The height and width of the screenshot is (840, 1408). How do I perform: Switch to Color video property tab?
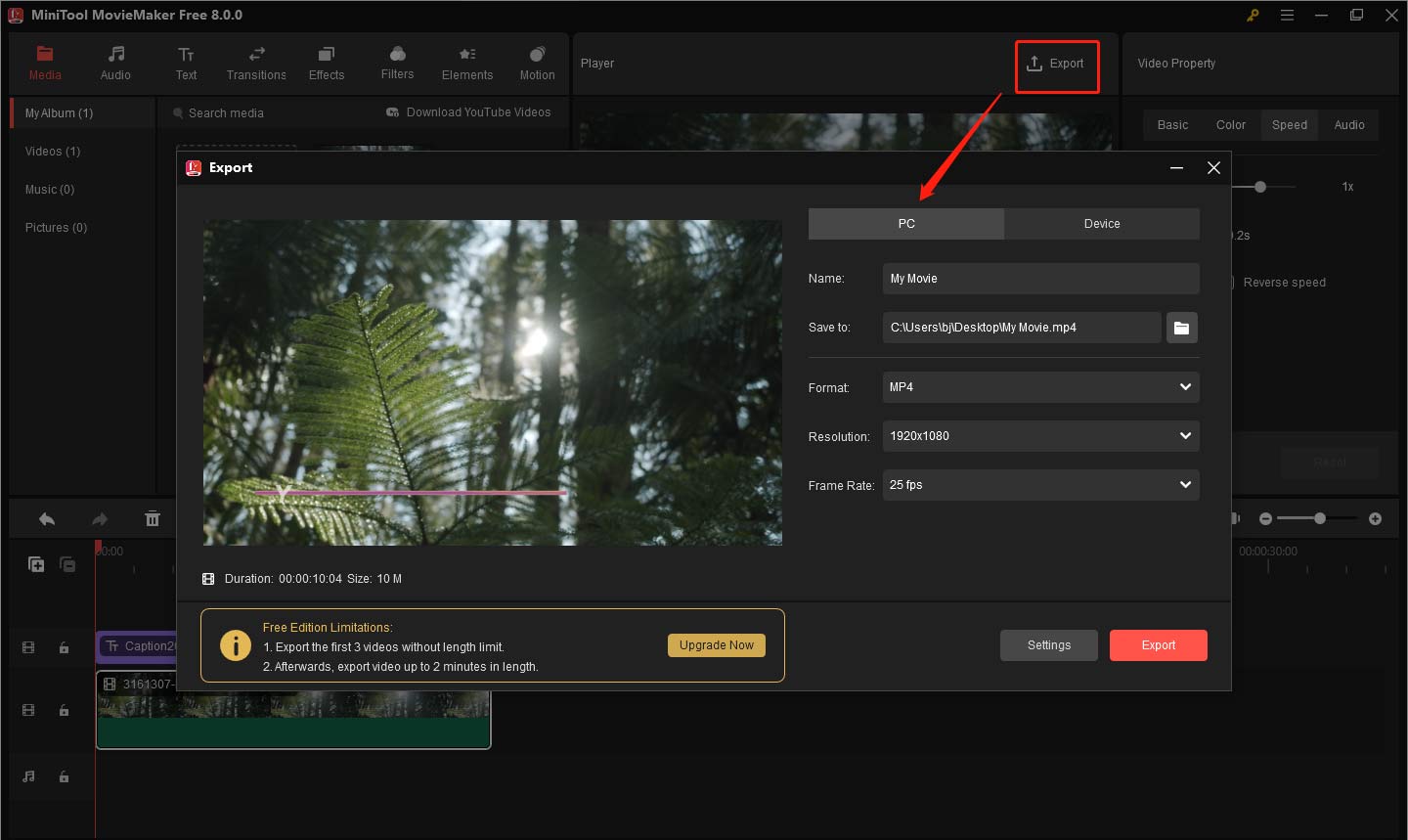click(1231, 125)
